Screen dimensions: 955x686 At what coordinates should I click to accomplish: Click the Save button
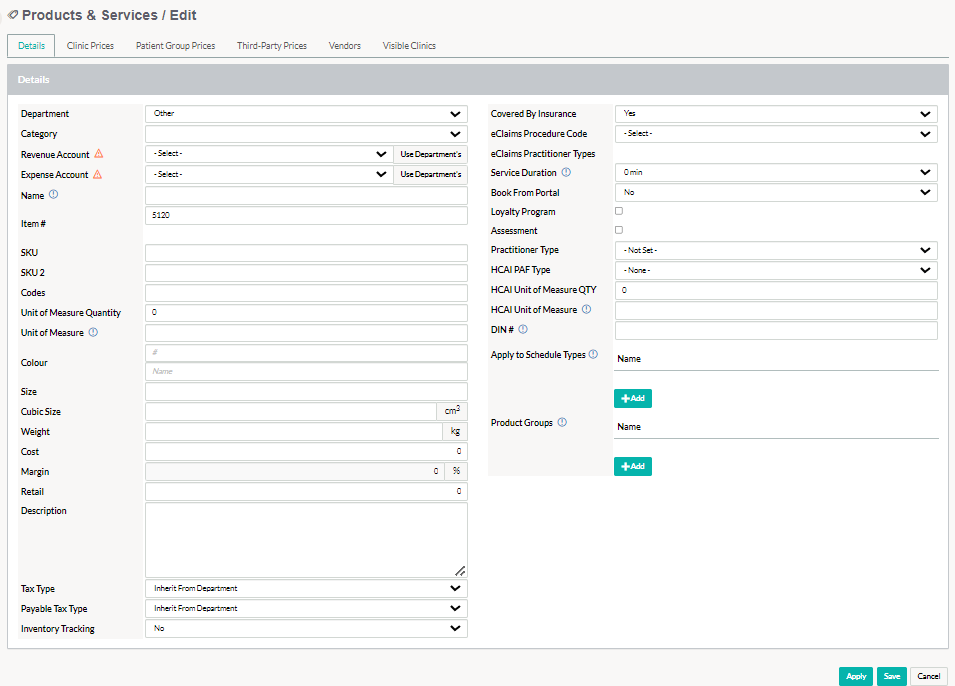(x=892, y=676)
